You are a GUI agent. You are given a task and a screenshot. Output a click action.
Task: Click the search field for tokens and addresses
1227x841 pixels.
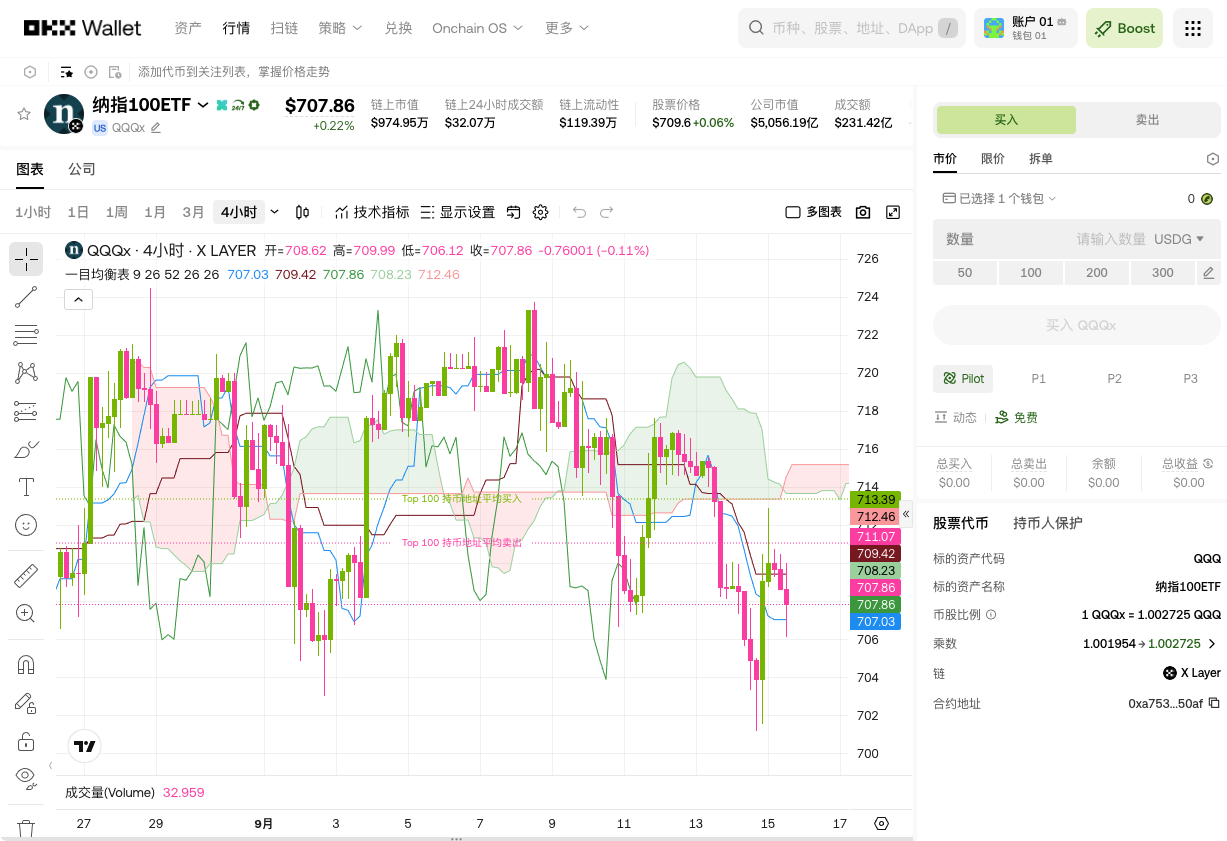tap(852, 28)
